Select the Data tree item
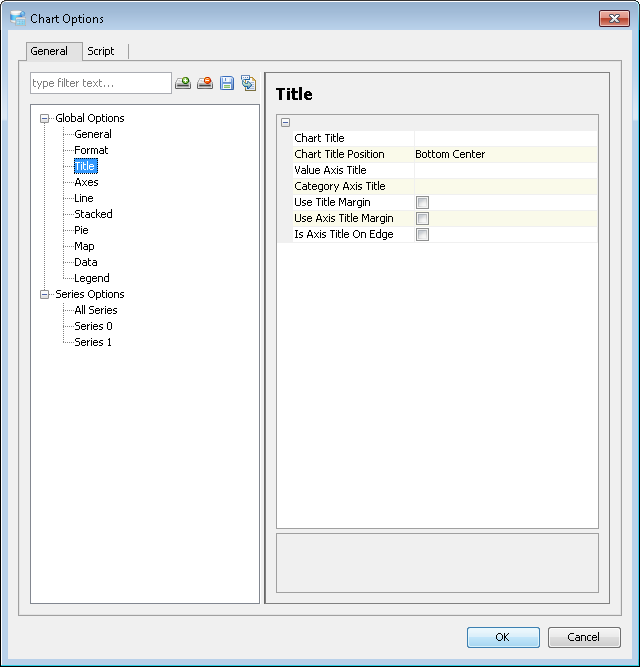Image resolution: width=640 pixels, height=667 pixels. (x=86, y=262)
